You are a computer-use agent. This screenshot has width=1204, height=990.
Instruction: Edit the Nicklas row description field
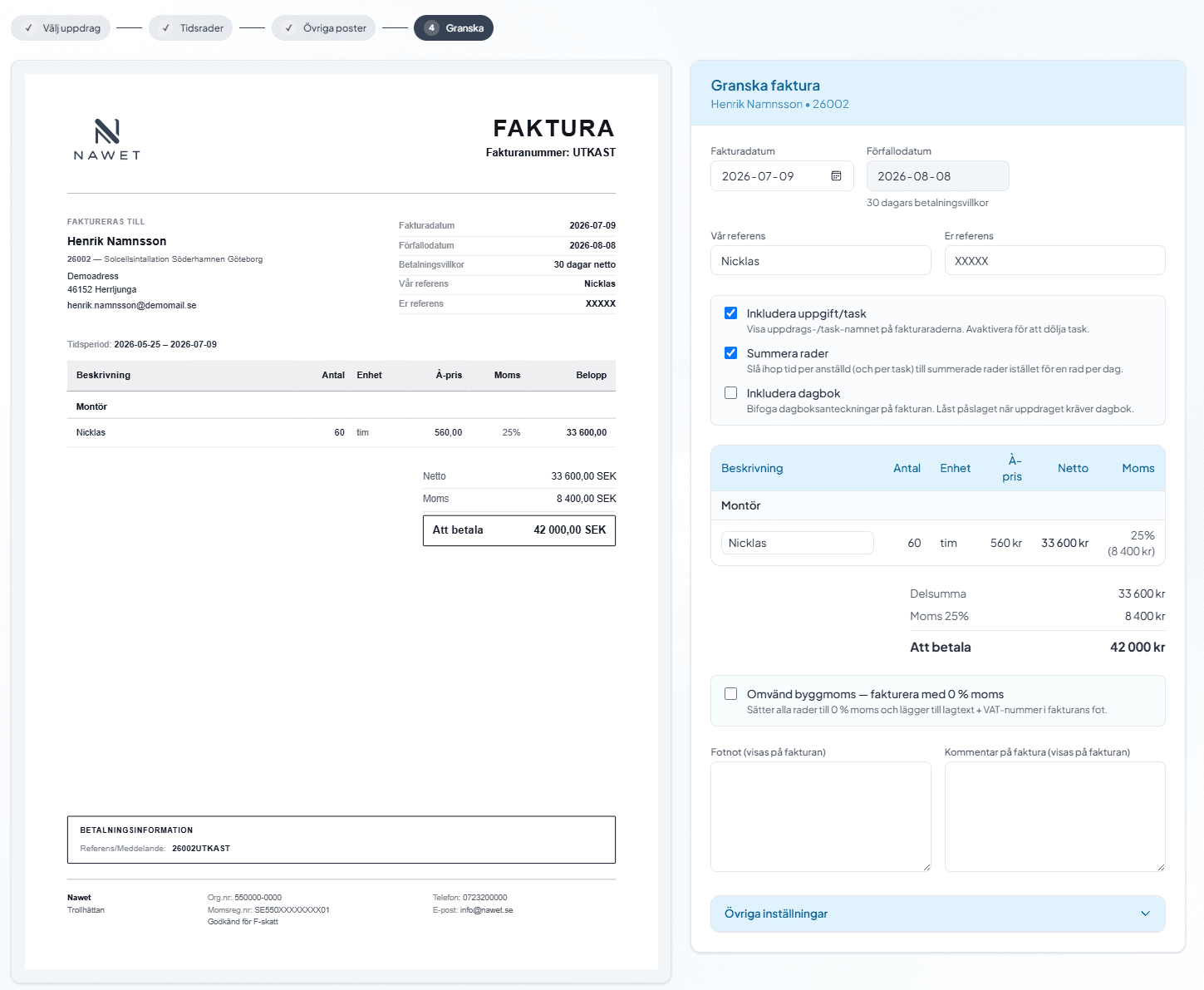pos(797,543)
